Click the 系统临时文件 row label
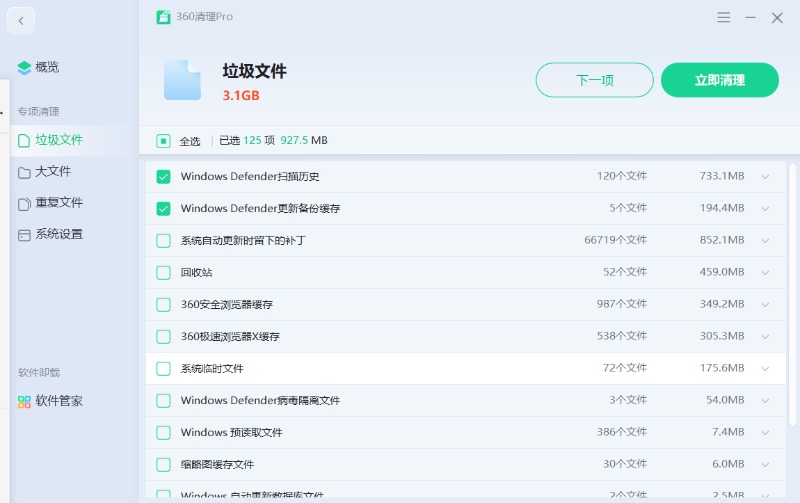800x503 pixels. tap(212, 369)
